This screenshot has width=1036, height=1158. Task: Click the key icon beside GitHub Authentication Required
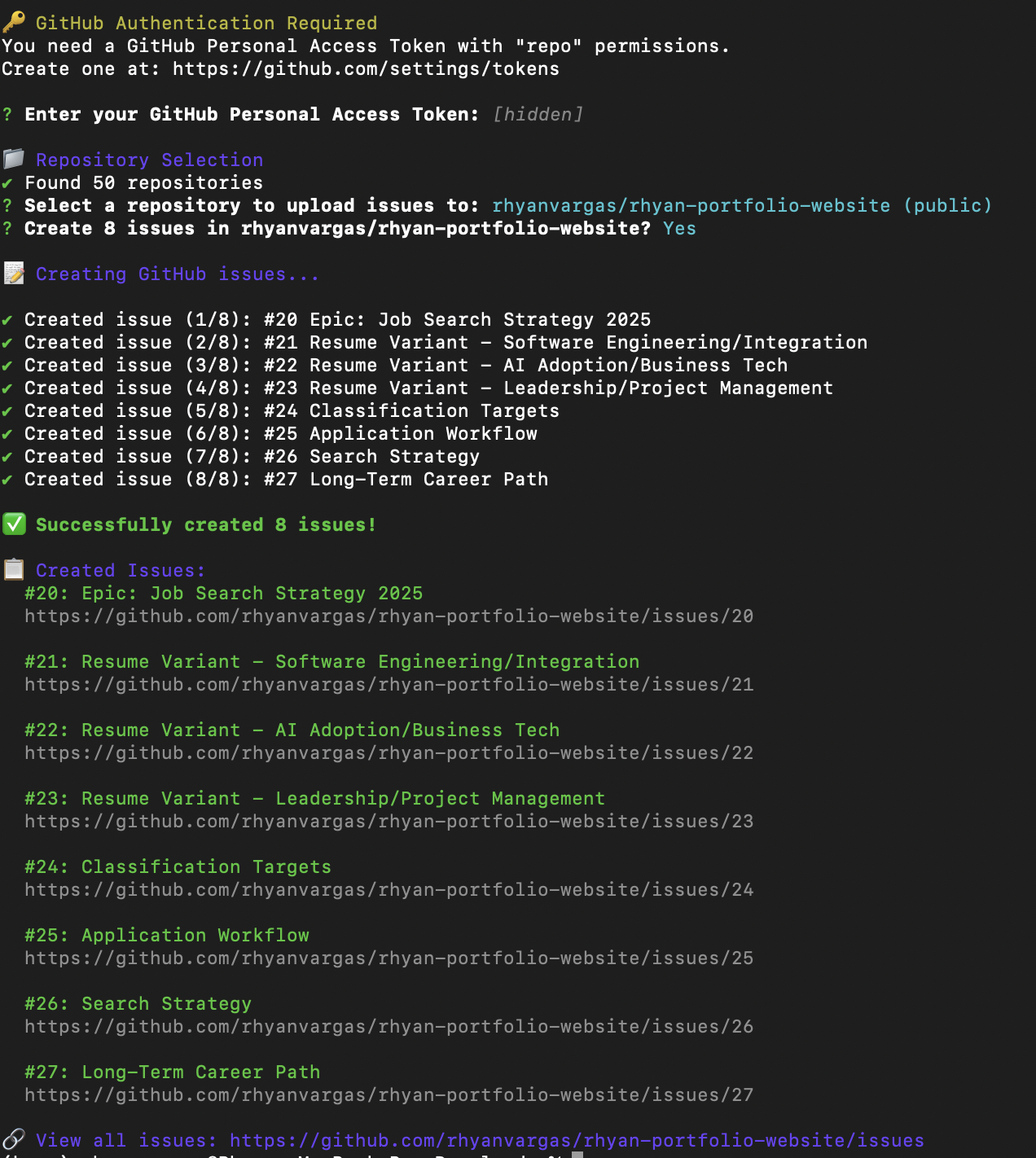click(13, 23)
